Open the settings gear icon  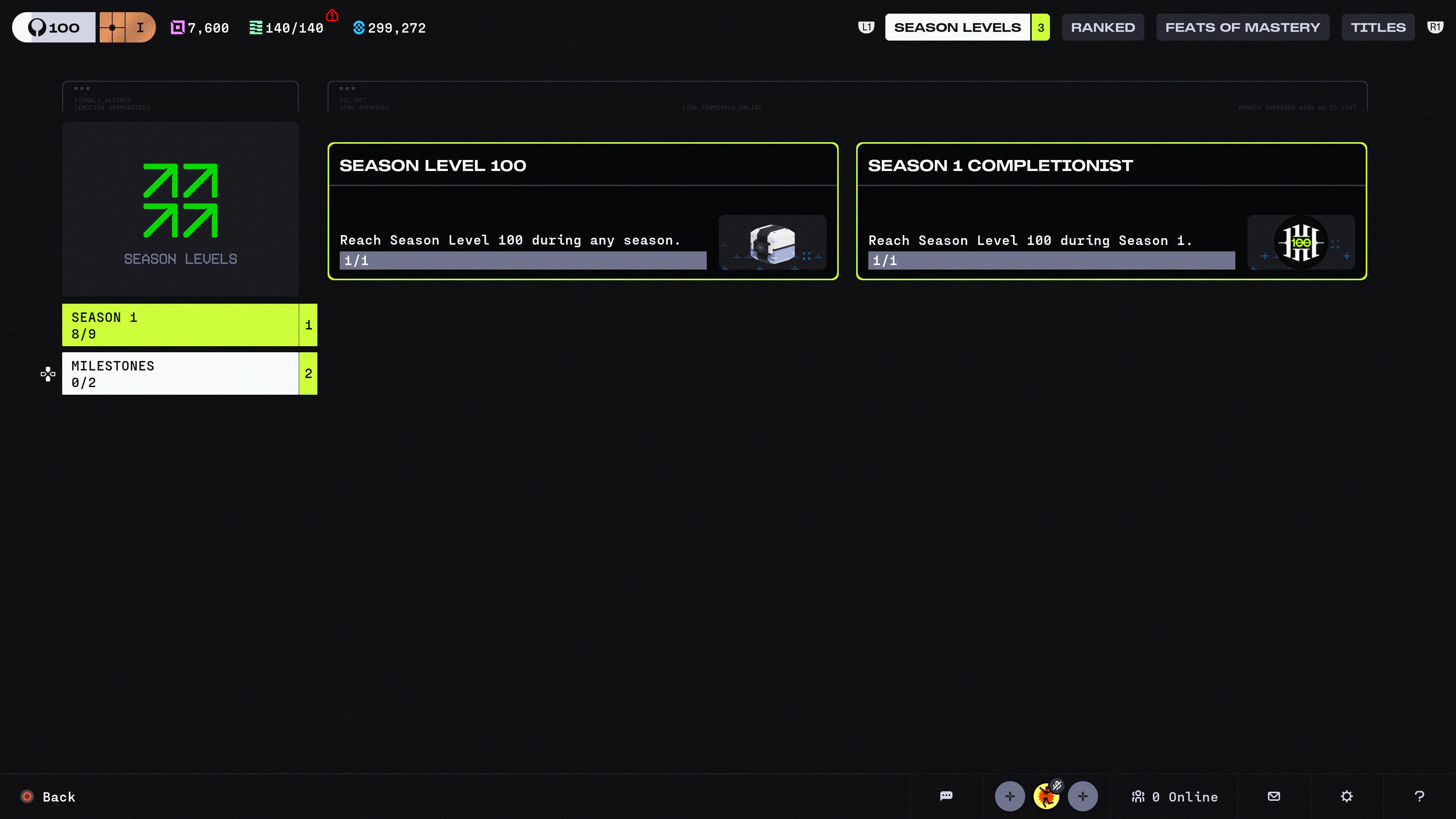1346,796
